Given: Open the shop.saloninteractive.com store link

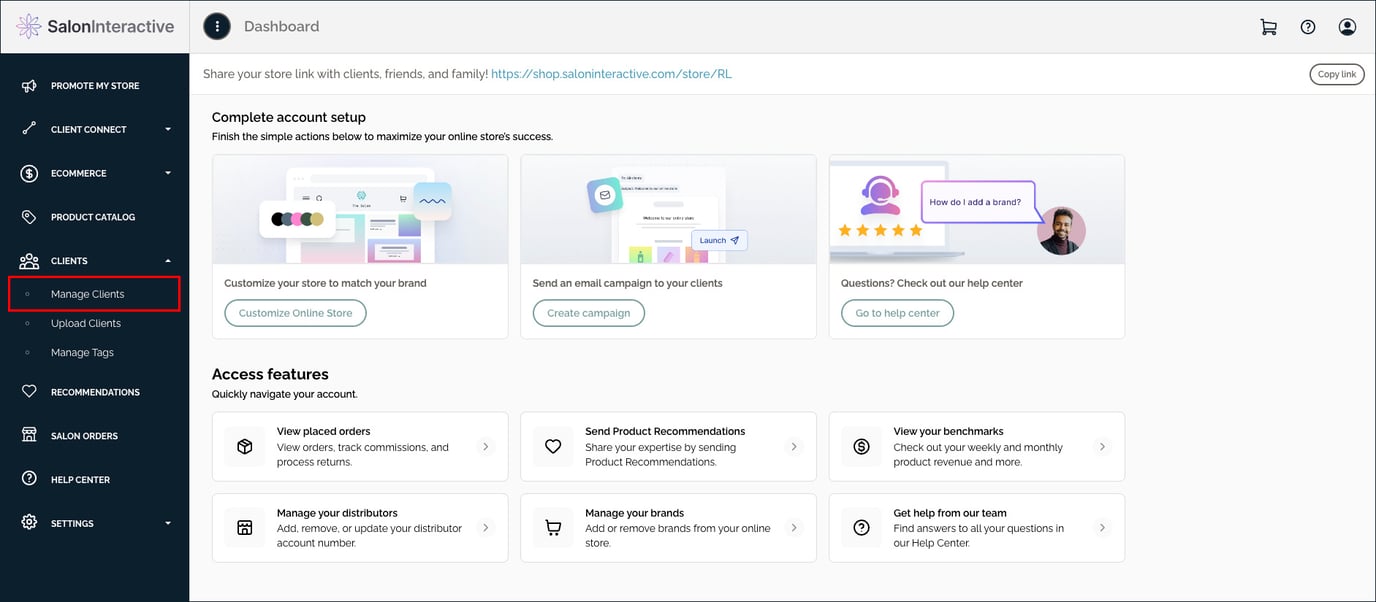Looking at the screenshot, I should [x=611, y=74].
